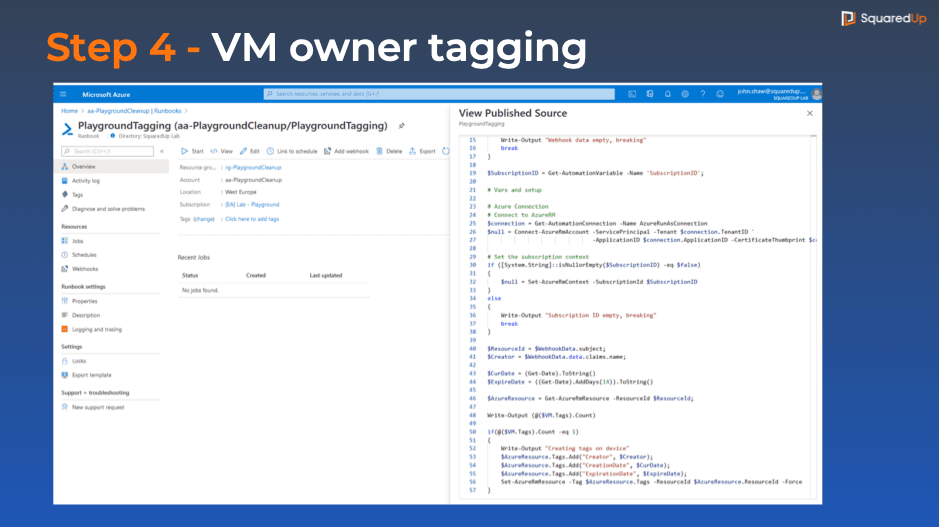Open Export template
Image resolution: width=939 pixels, height=527 pixels.
tap(91, 375)
